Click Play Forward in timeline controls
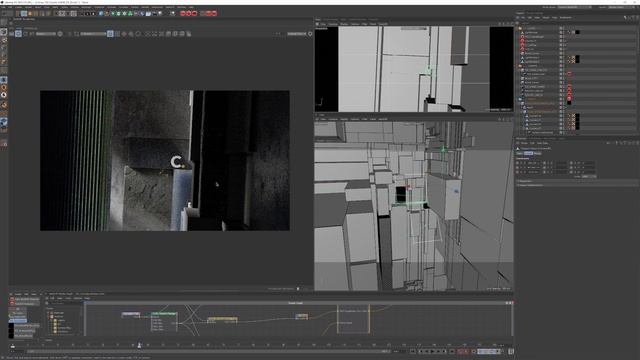Screen dimensions: 640x360 coord(432,351)
